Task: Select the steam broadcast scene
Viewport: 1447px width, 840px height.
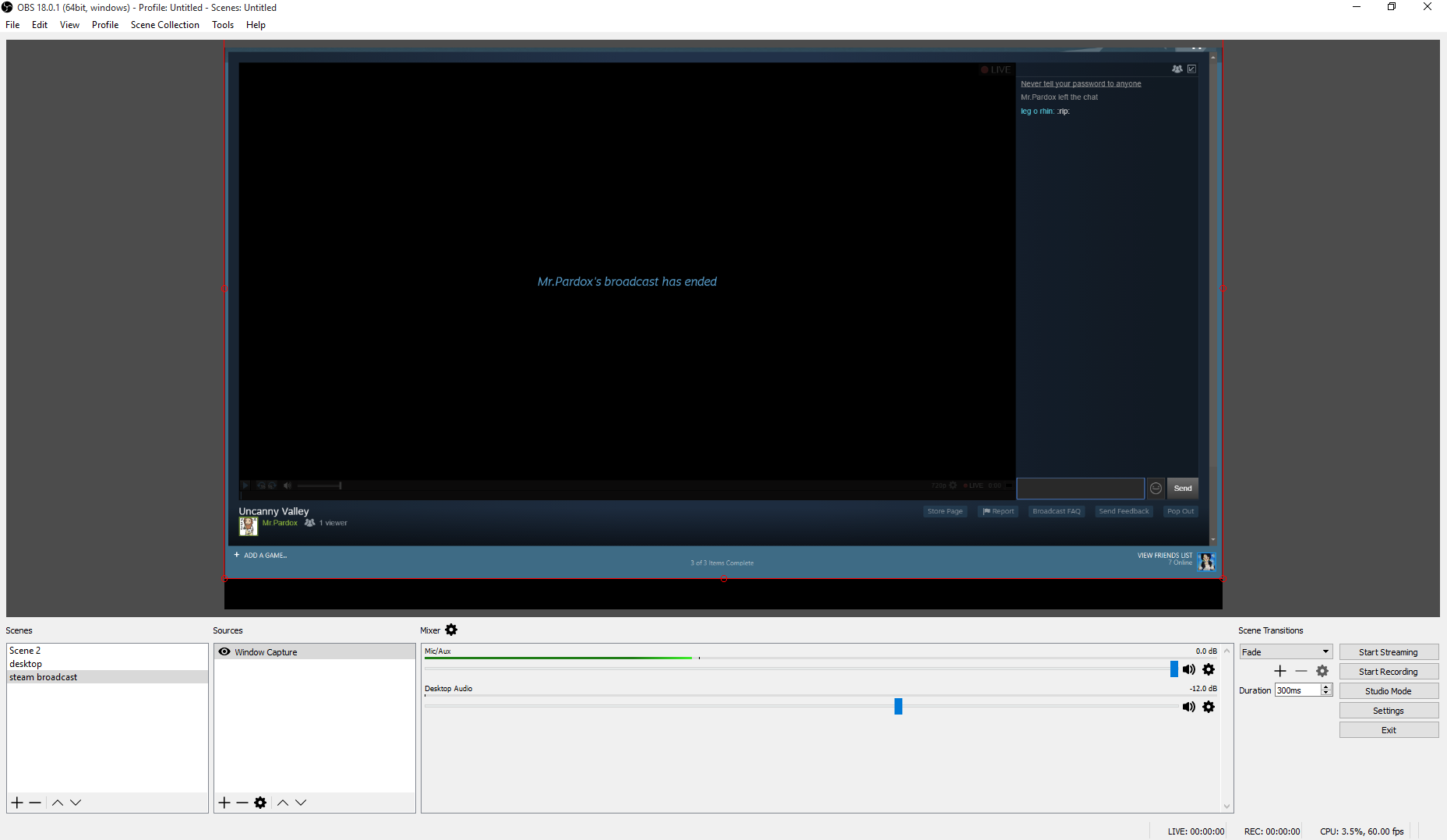Action: (108, 677)
